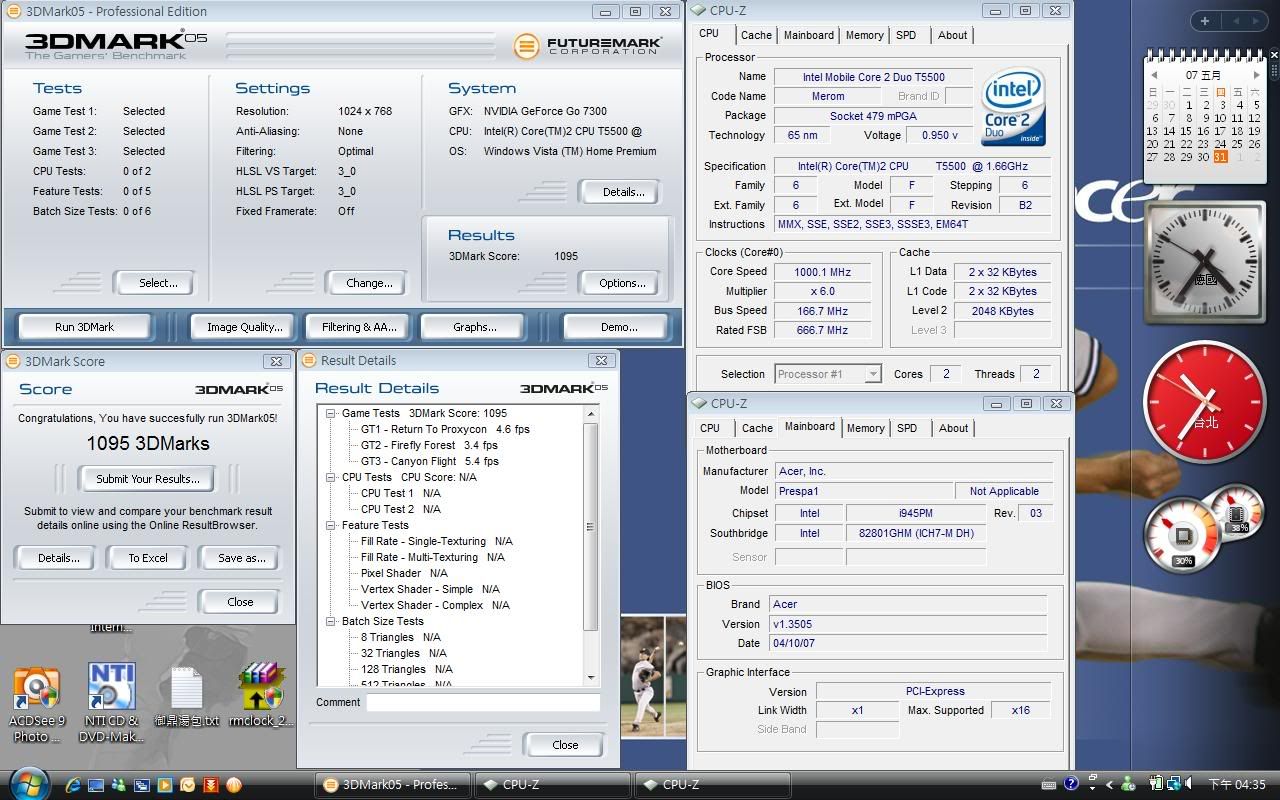The image size is (1280, 800).
Task: Click the blue help question-mark tray icon
Action: 1071,785
